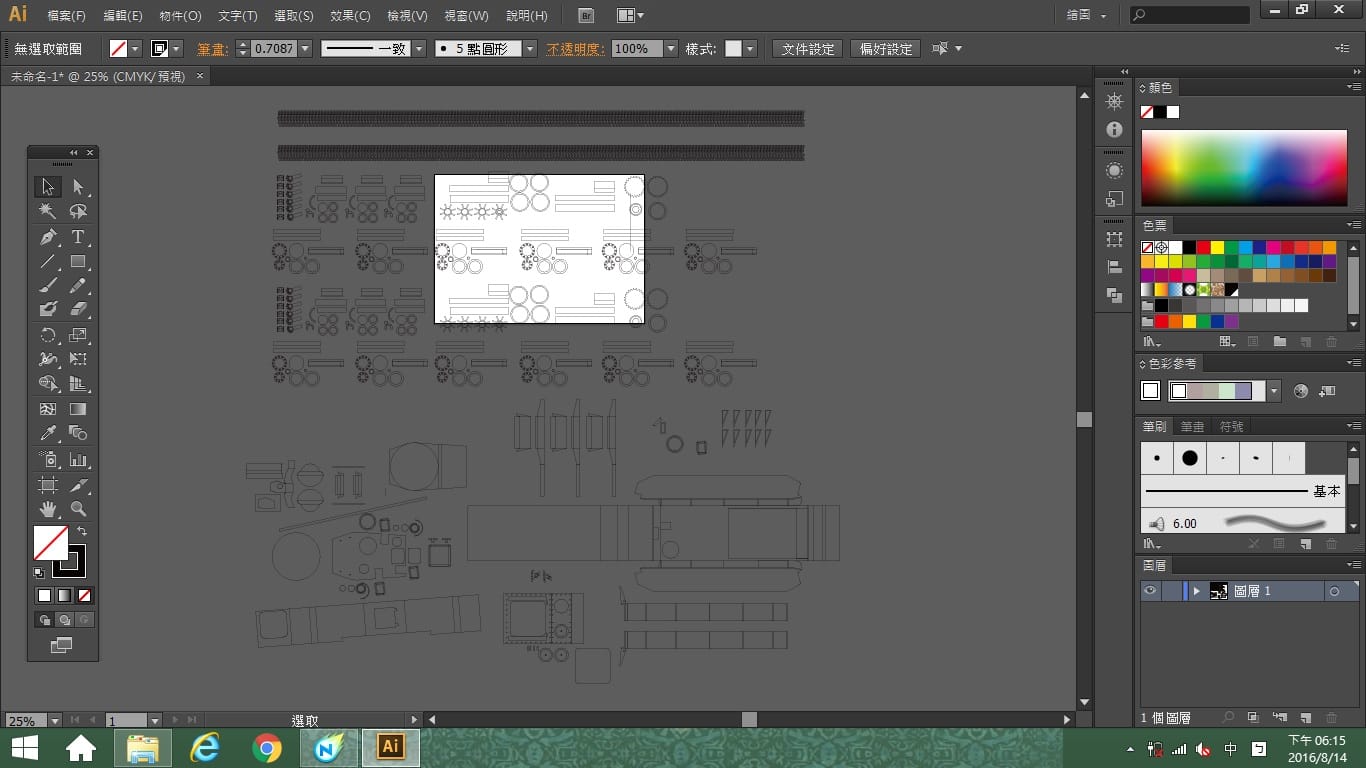Open the opacity 100% dropdown arrow
The image size is (1366, 768).
pos(670,48)
